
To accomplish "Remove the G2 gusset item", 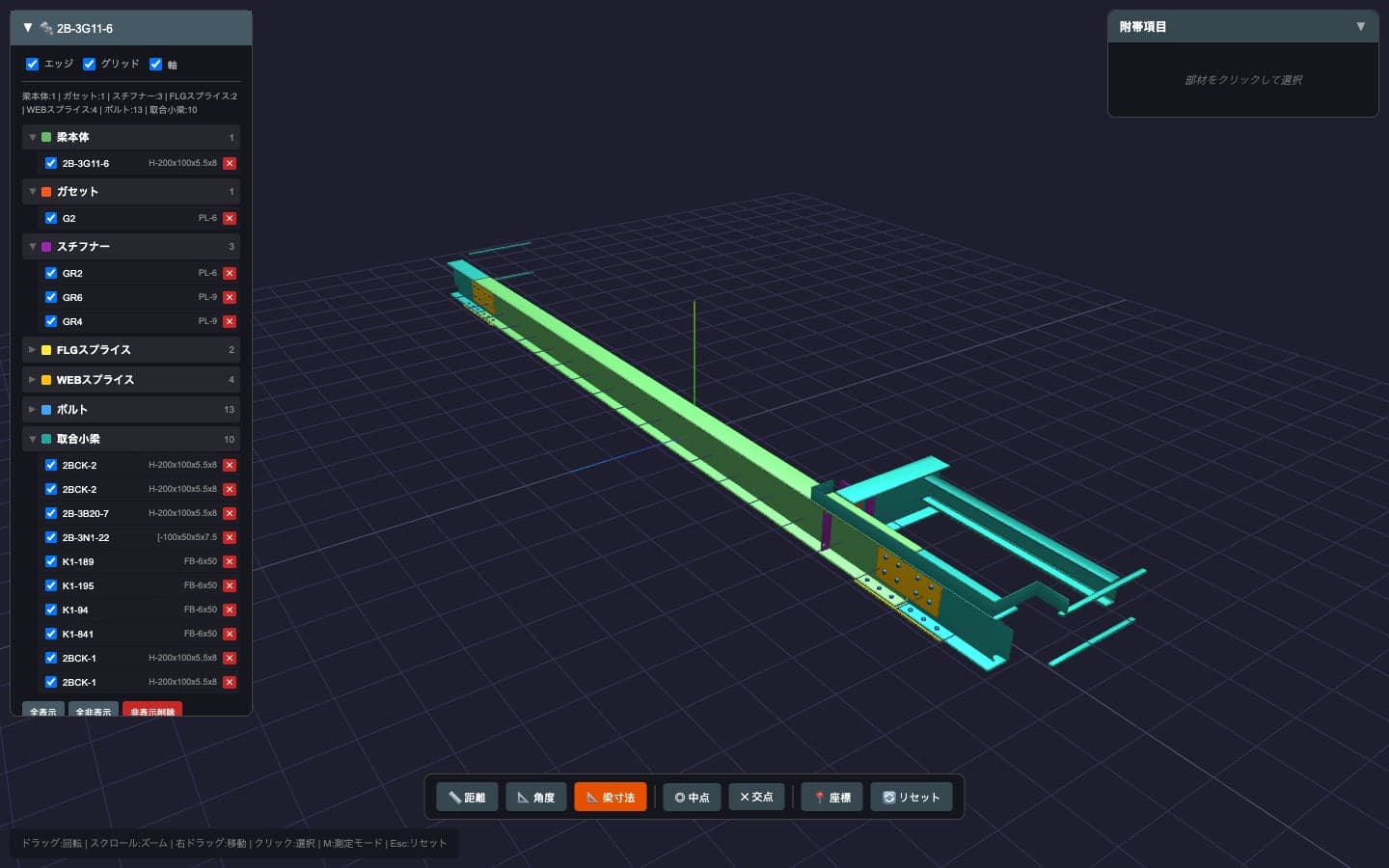I will click(x=230, y=218).
